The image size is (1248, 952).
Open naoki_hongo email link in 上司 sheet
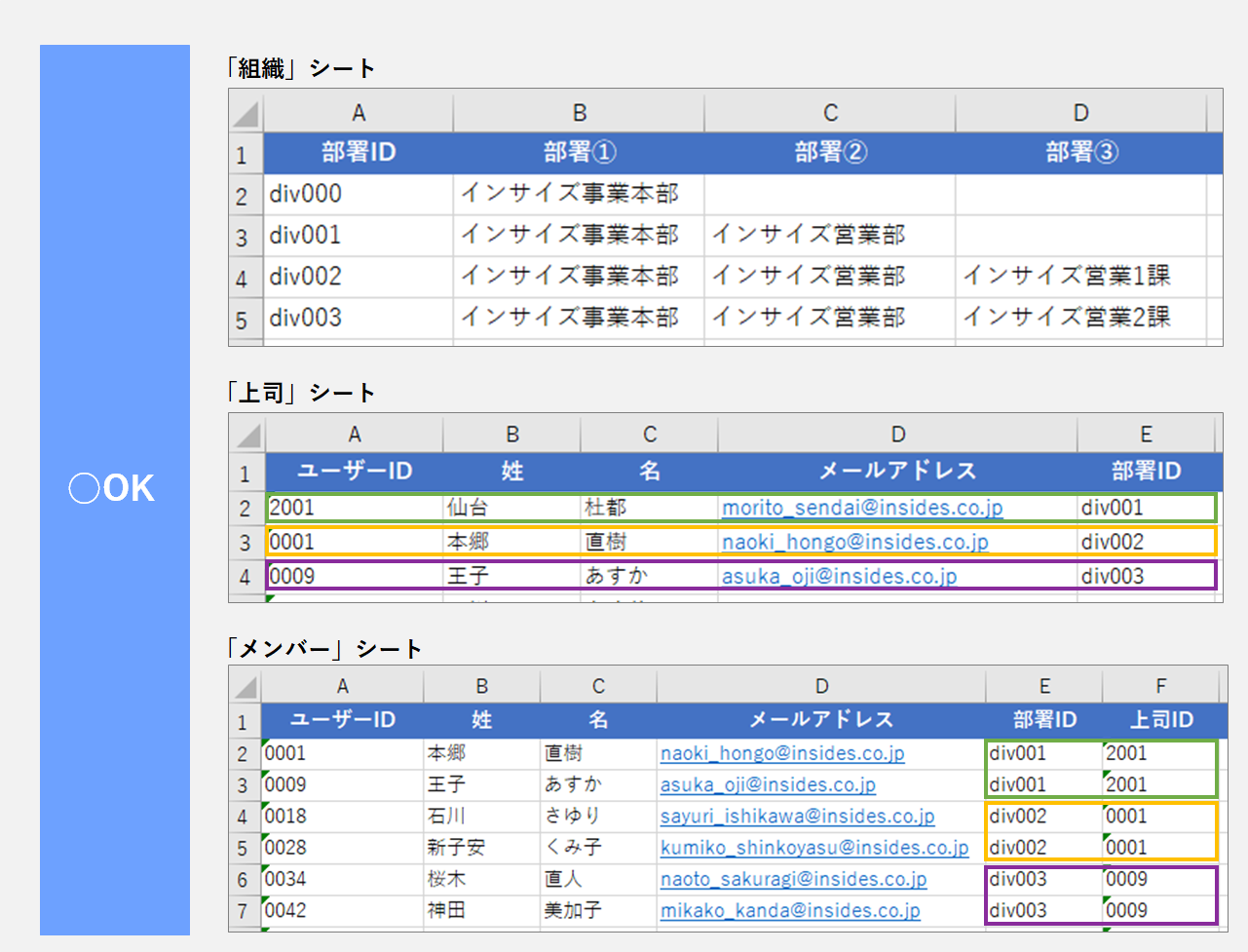(x=854, y=542)
